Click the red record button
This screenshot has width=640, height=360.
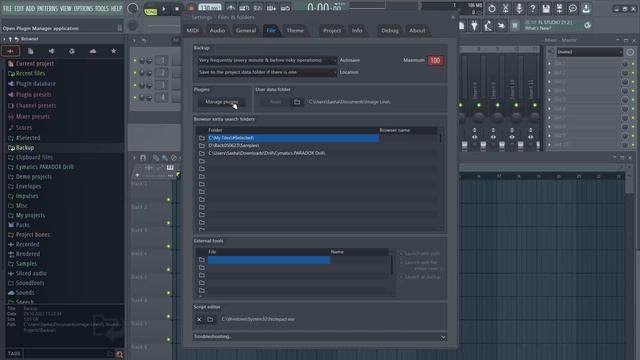pyautogui.click(x=191, y=8)
